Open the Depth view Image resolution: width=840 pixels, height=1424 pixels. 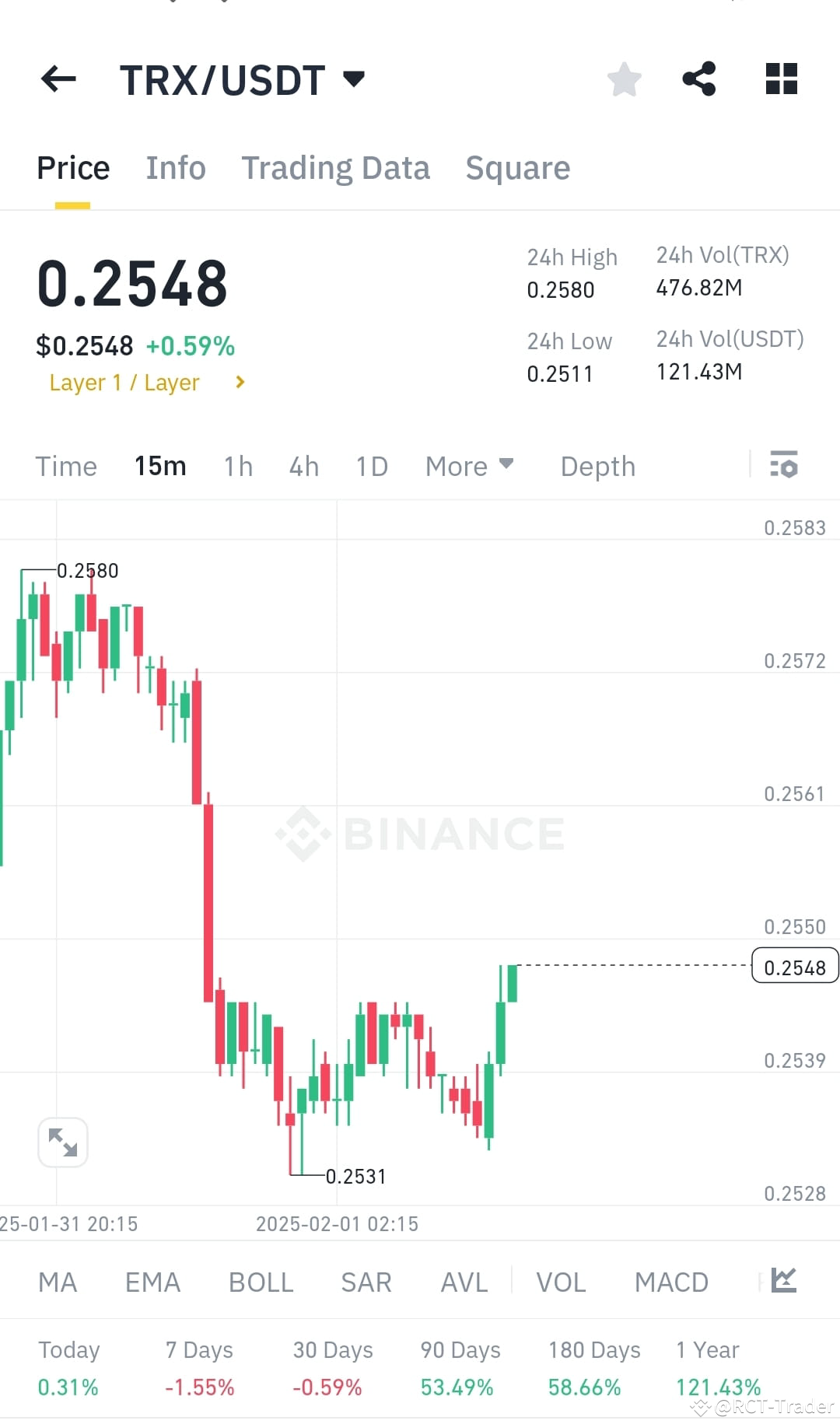click(597, 465)
